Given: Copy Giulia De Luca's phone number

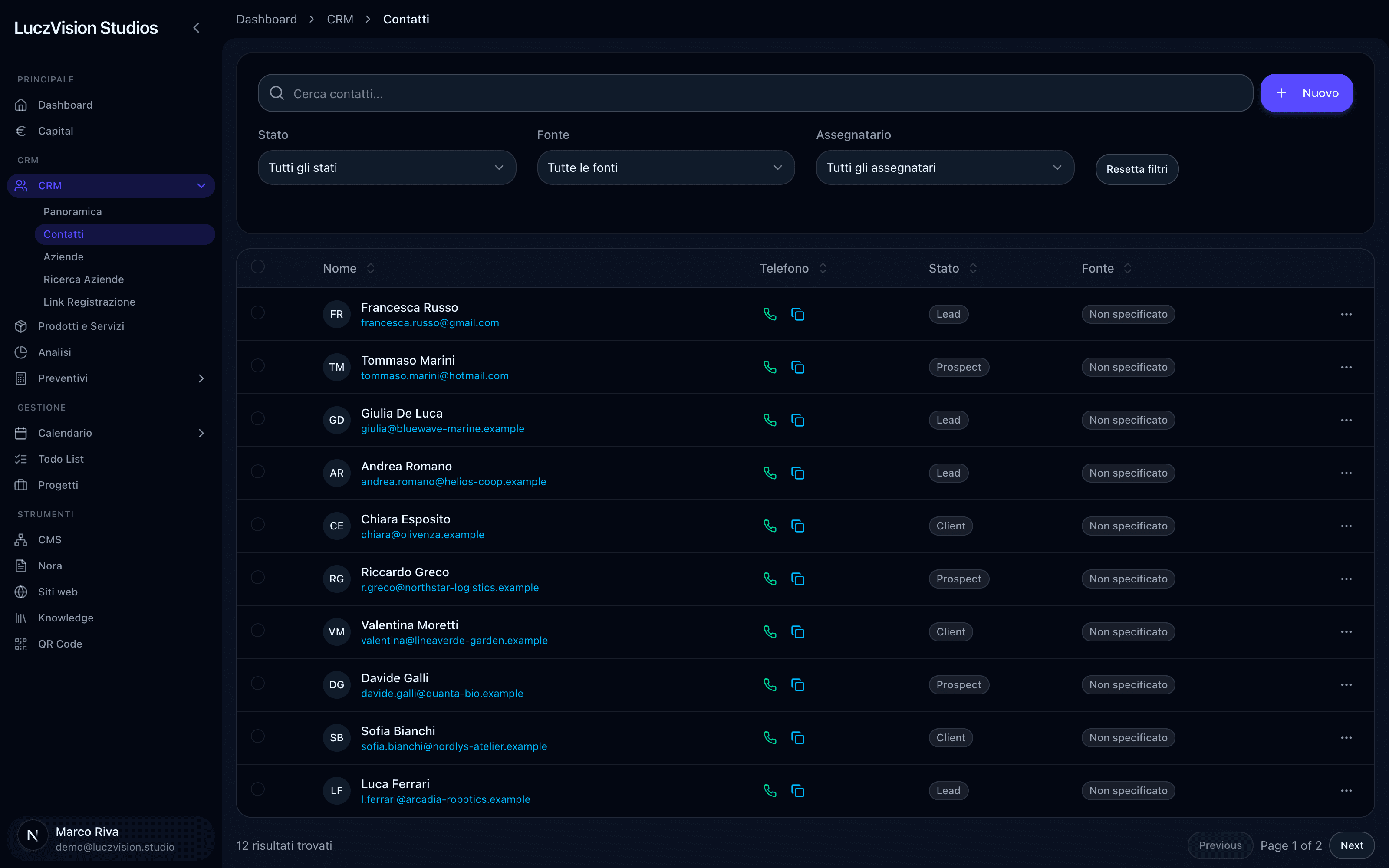Looking at the screenshot, I should 798,420.
